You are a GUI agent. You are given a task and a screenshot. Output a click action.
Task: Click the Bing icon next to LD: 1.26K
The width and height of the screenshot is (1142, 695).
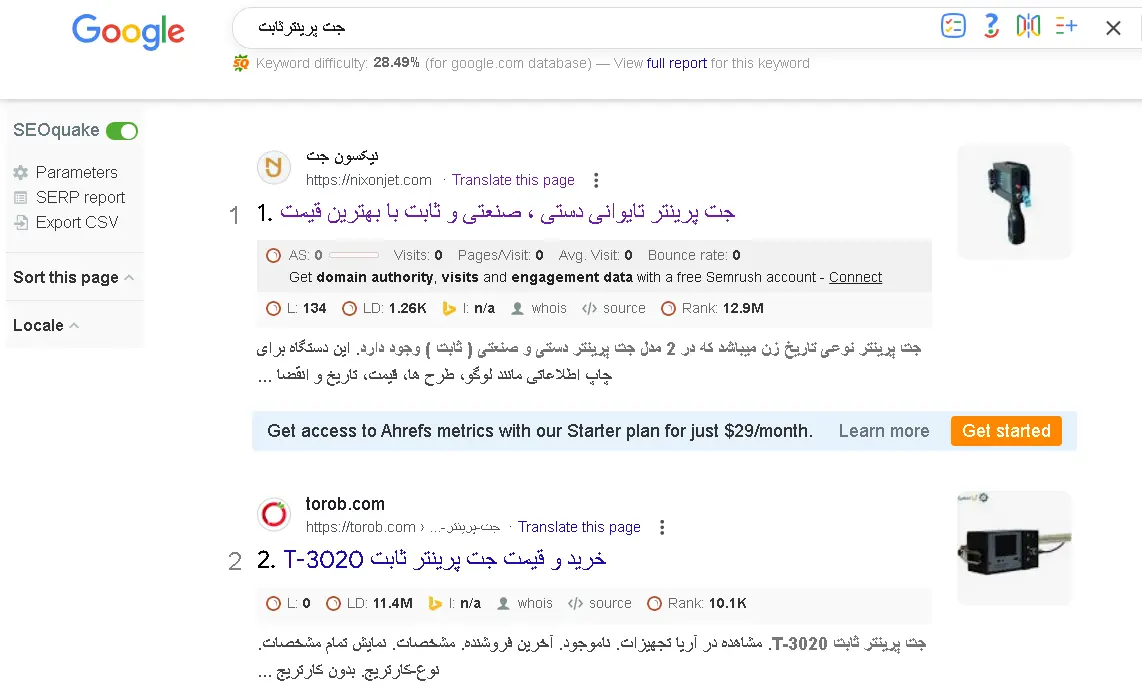pyautogui.click(x=449, y=309)
